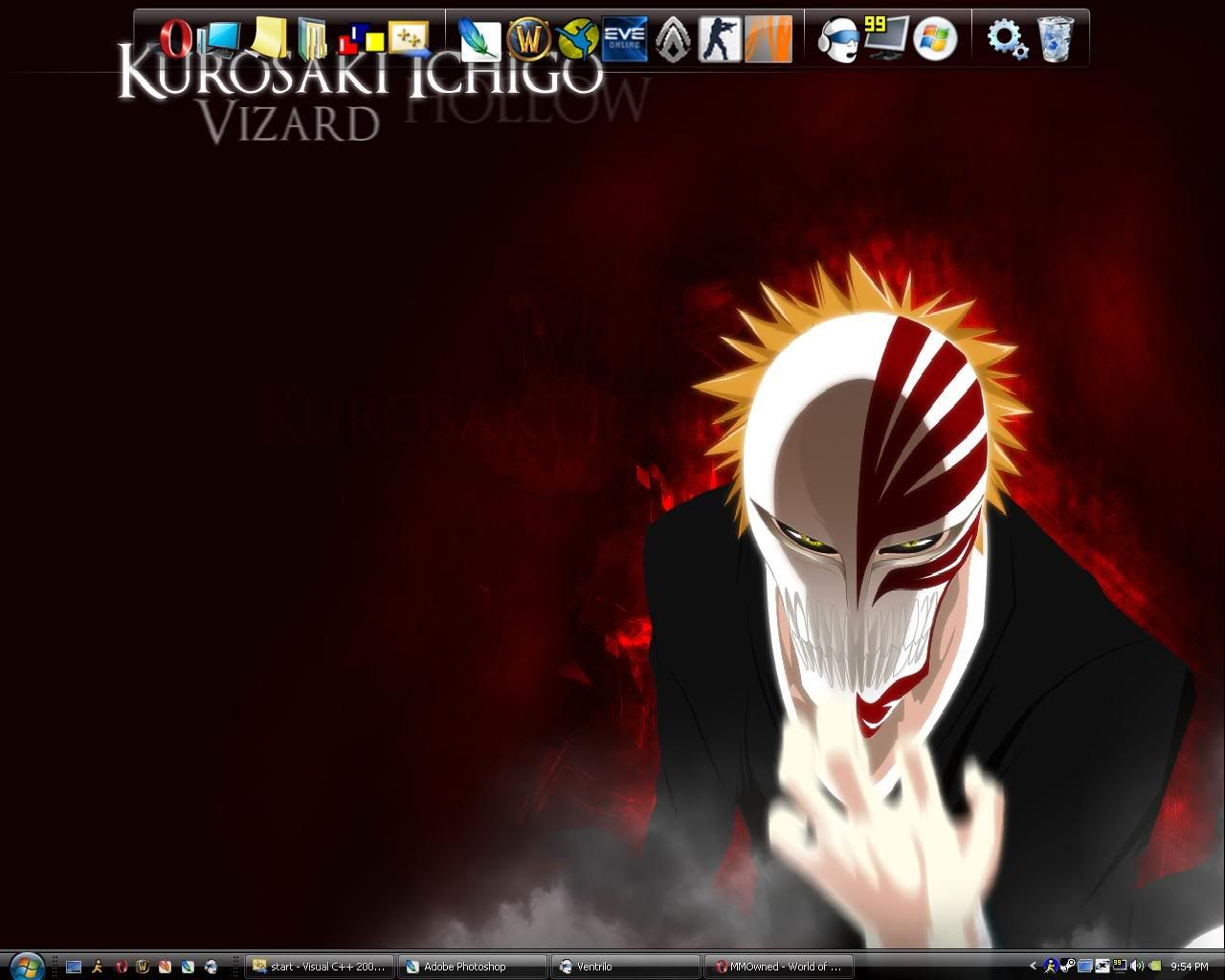Viewport: 1225px width, 980px height.
Task: Launch the yellow running-figure dock icon
Action: point(577,40)
